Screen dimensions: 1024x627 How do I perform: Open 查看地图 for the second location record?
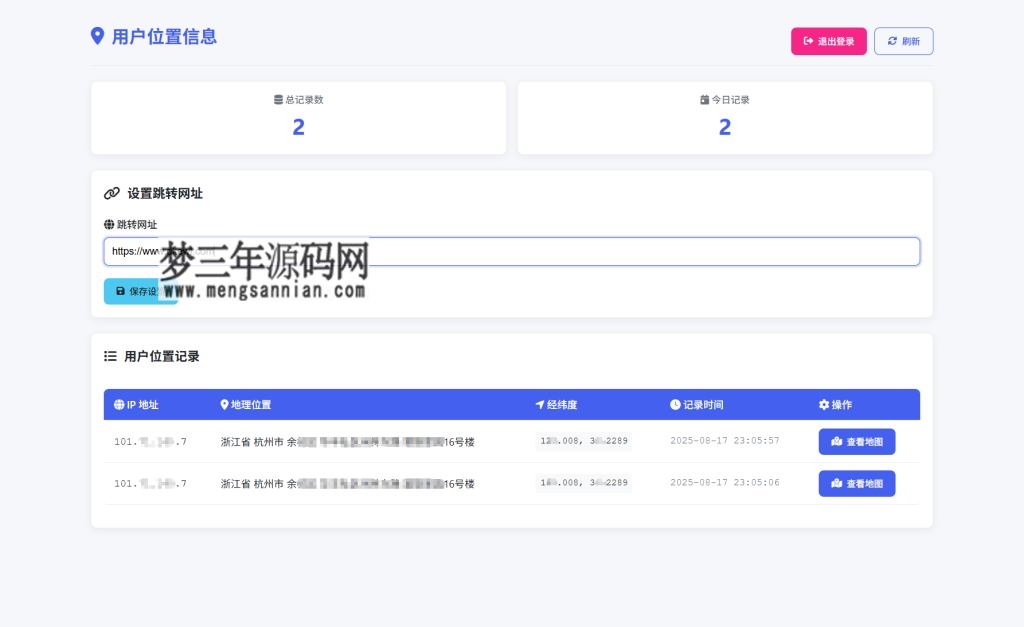(857, 483)
